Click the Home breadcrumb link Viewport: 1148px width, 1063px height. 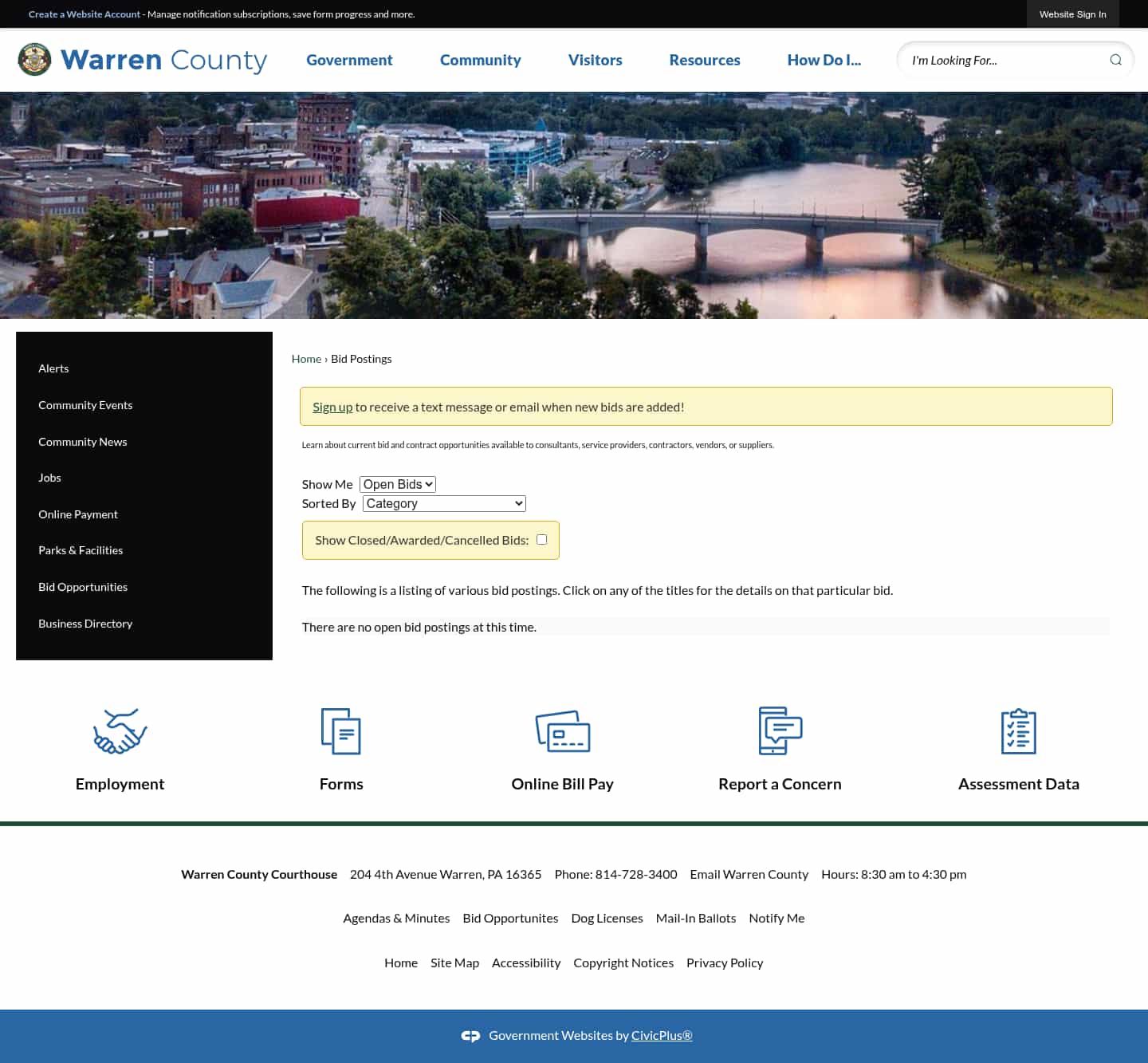click(x=306, y=358)
